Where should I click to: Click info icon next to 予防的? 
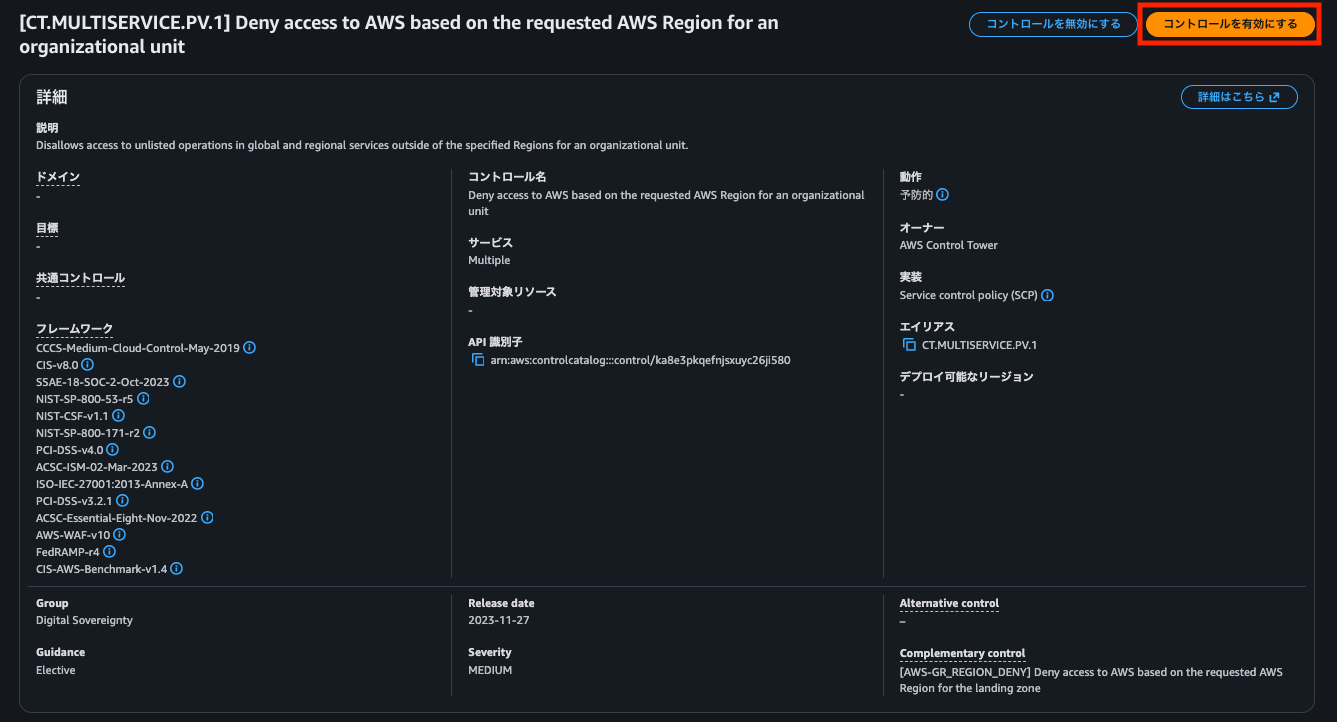click(942, 195)
